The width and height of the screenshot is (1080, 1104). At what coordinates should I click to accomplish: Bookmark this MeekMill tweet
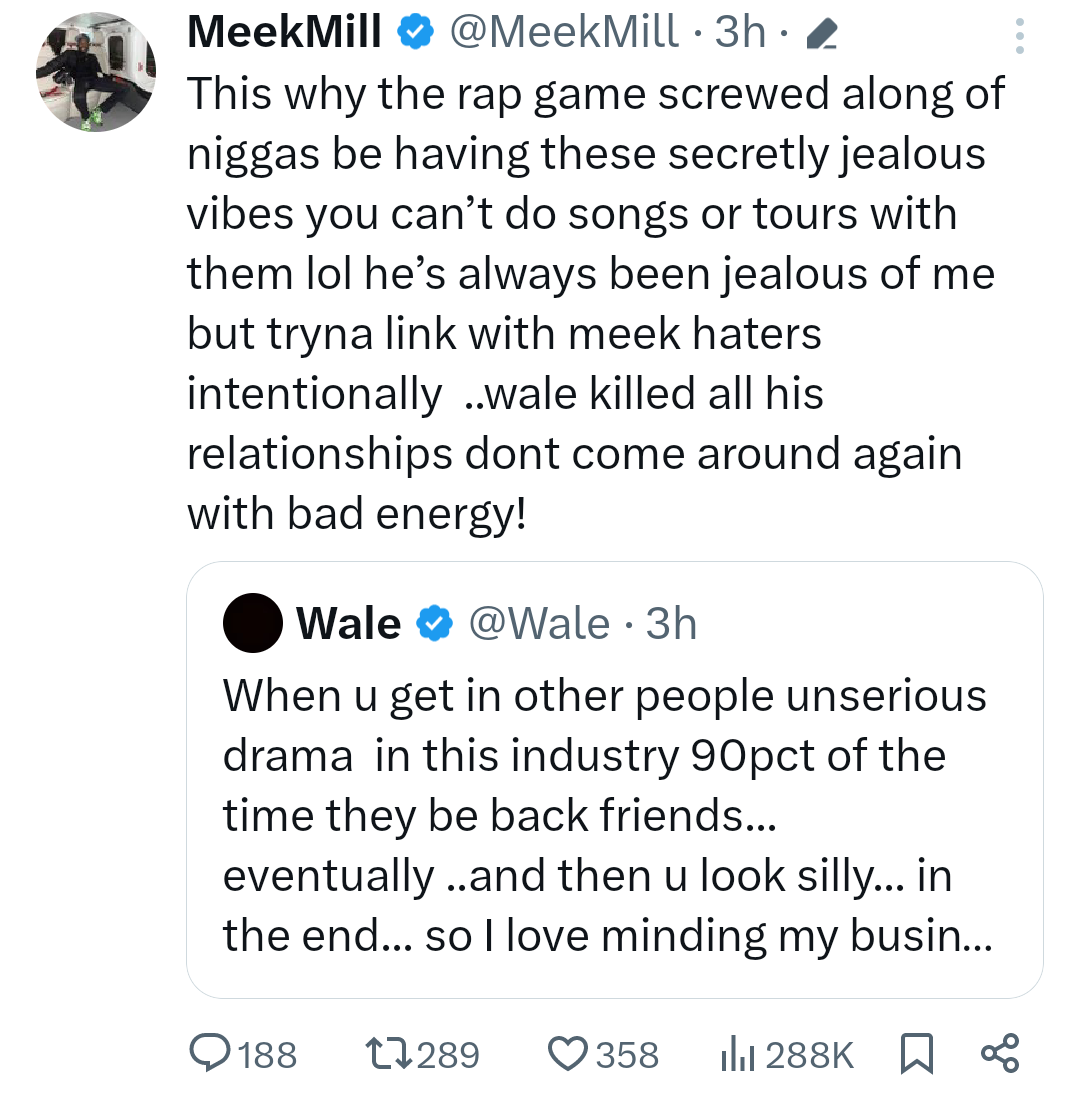(916, 1055)
